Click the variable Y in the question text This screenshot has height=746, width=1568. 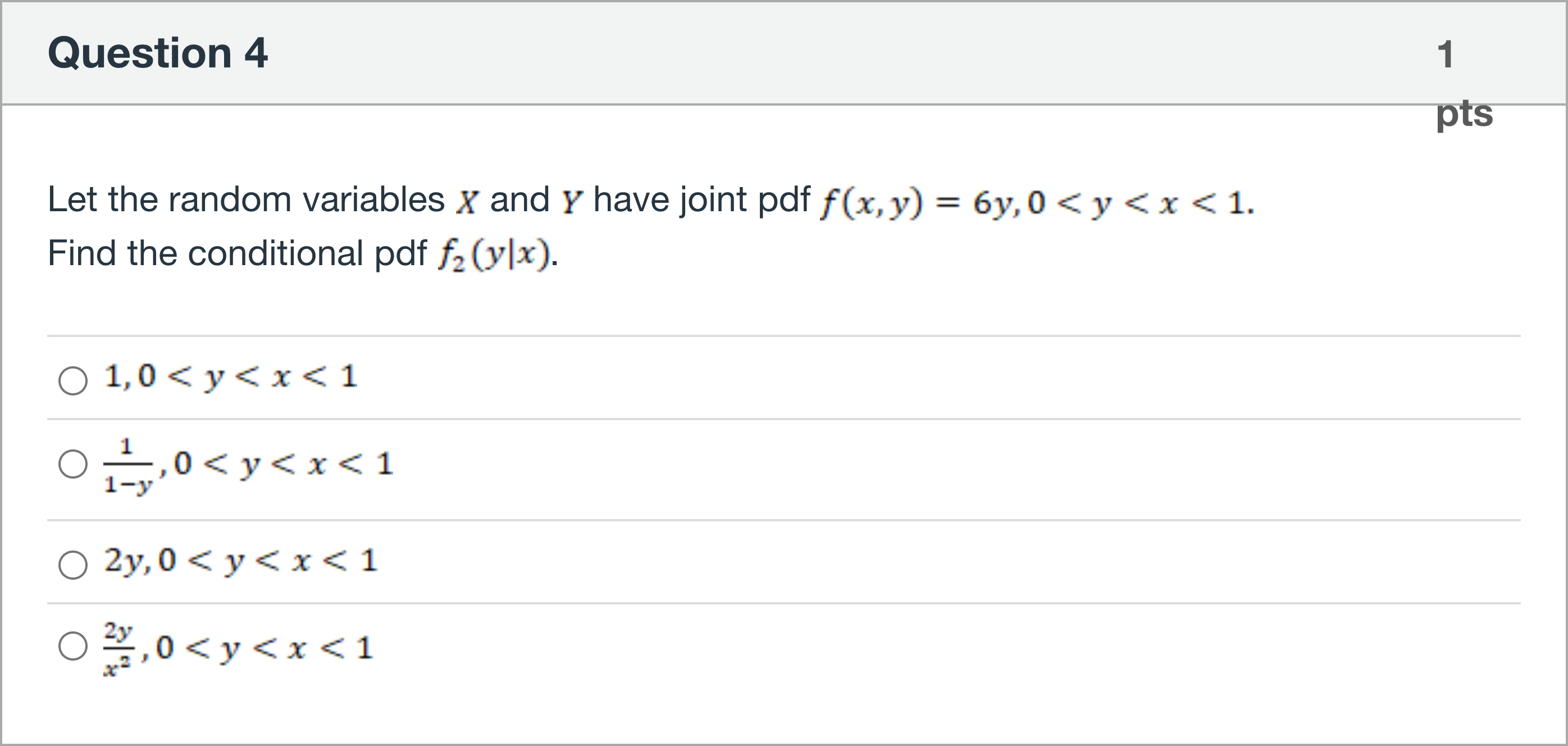click(x=572, y=202)
